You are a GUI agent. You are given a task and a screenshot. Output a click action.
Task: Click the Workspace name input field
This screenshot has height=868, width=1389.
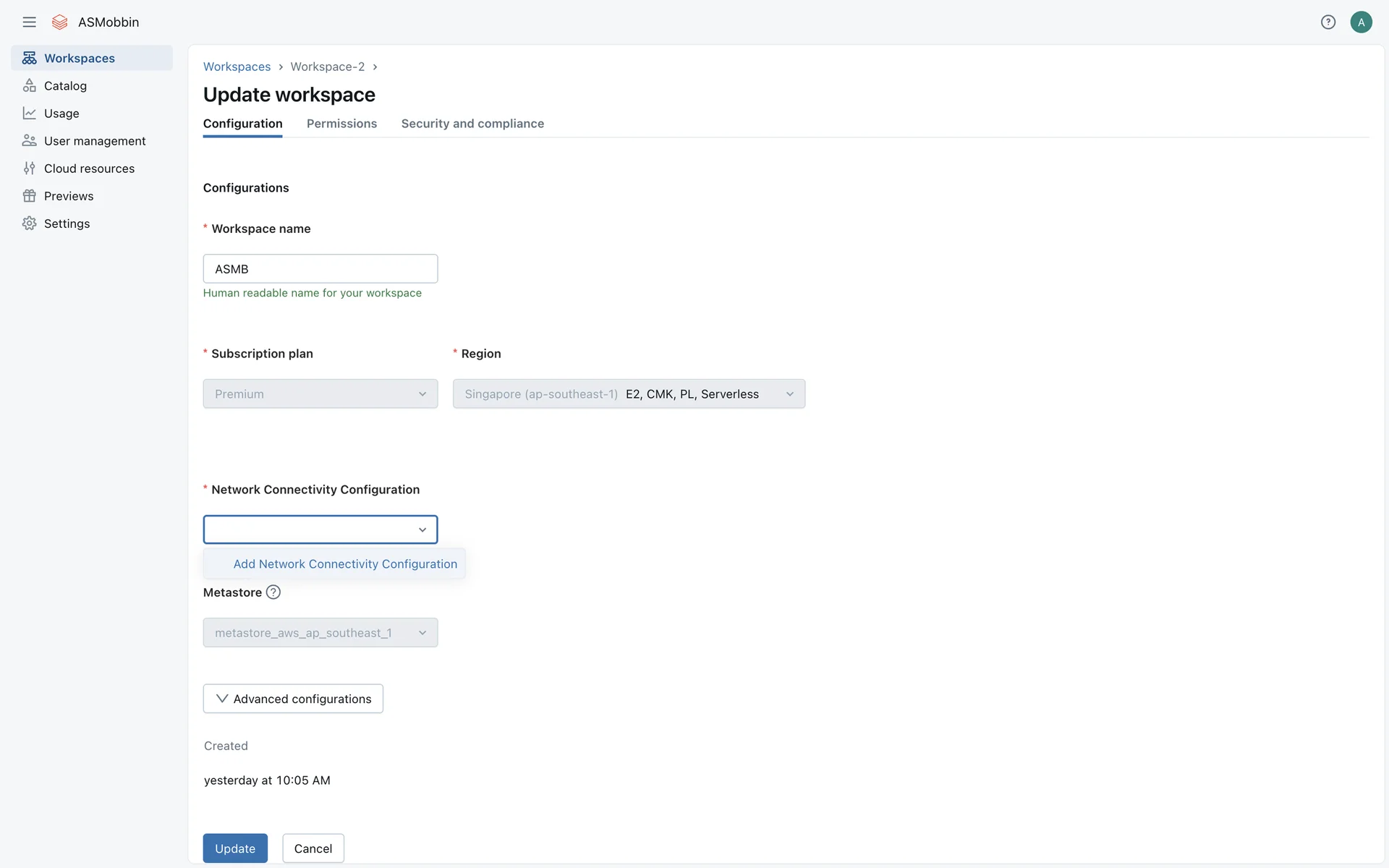(320, 268)
